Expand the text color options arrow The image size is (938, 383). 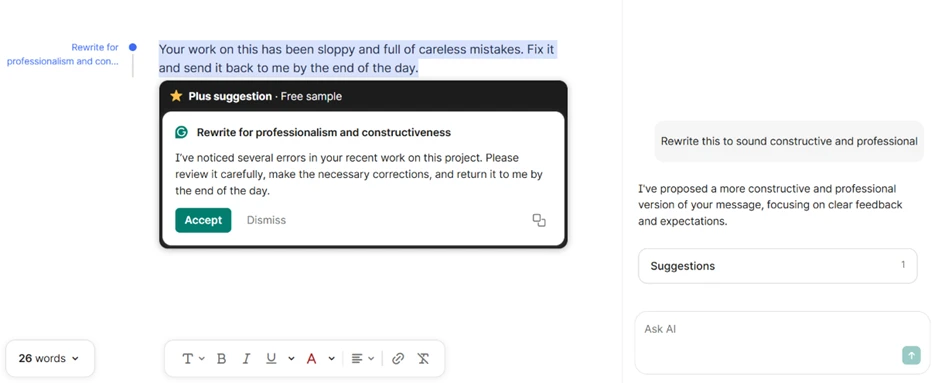click(x=331, y=358)
